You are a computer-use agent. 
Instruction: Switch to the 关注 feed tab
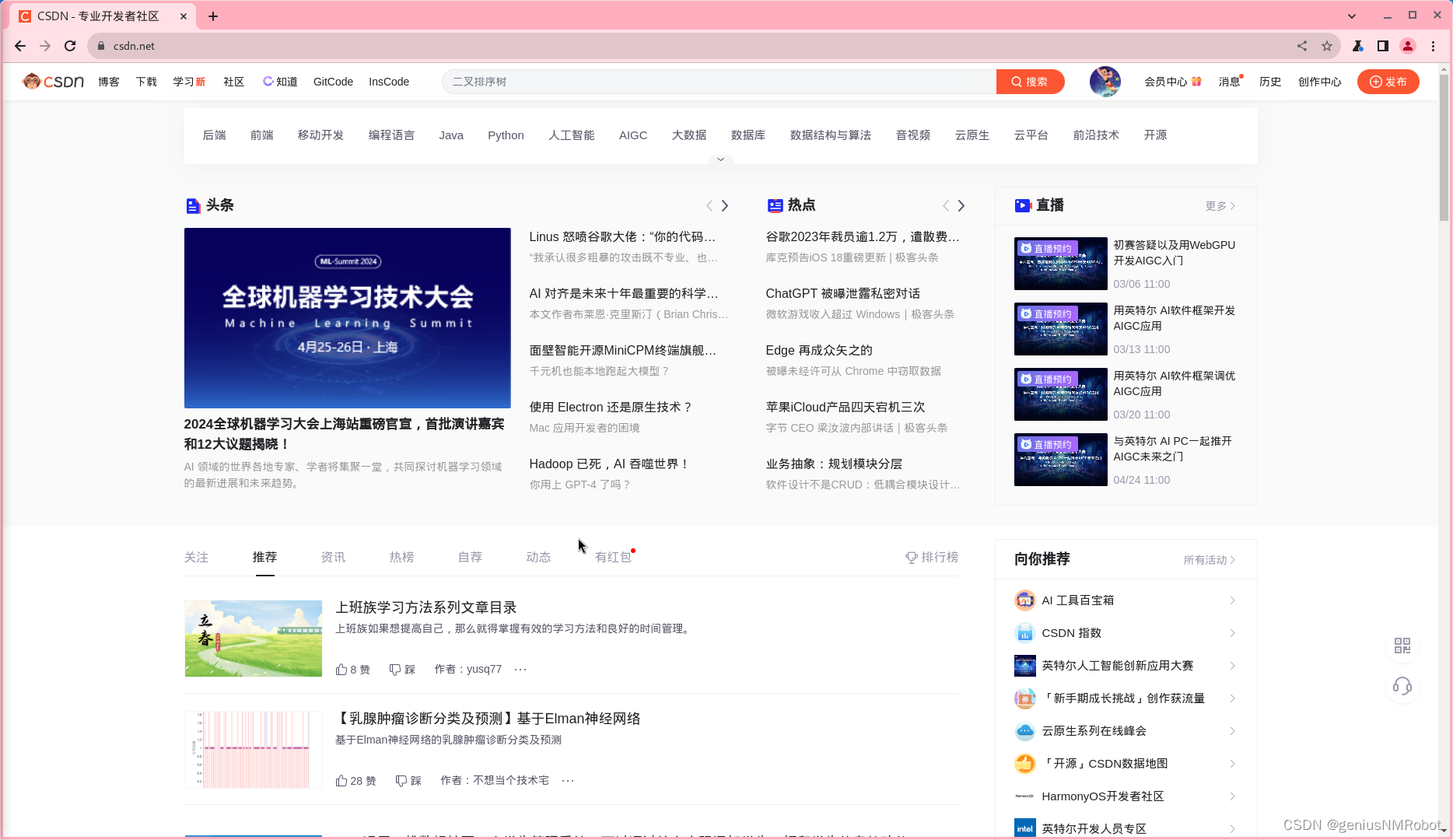point(196,557)
